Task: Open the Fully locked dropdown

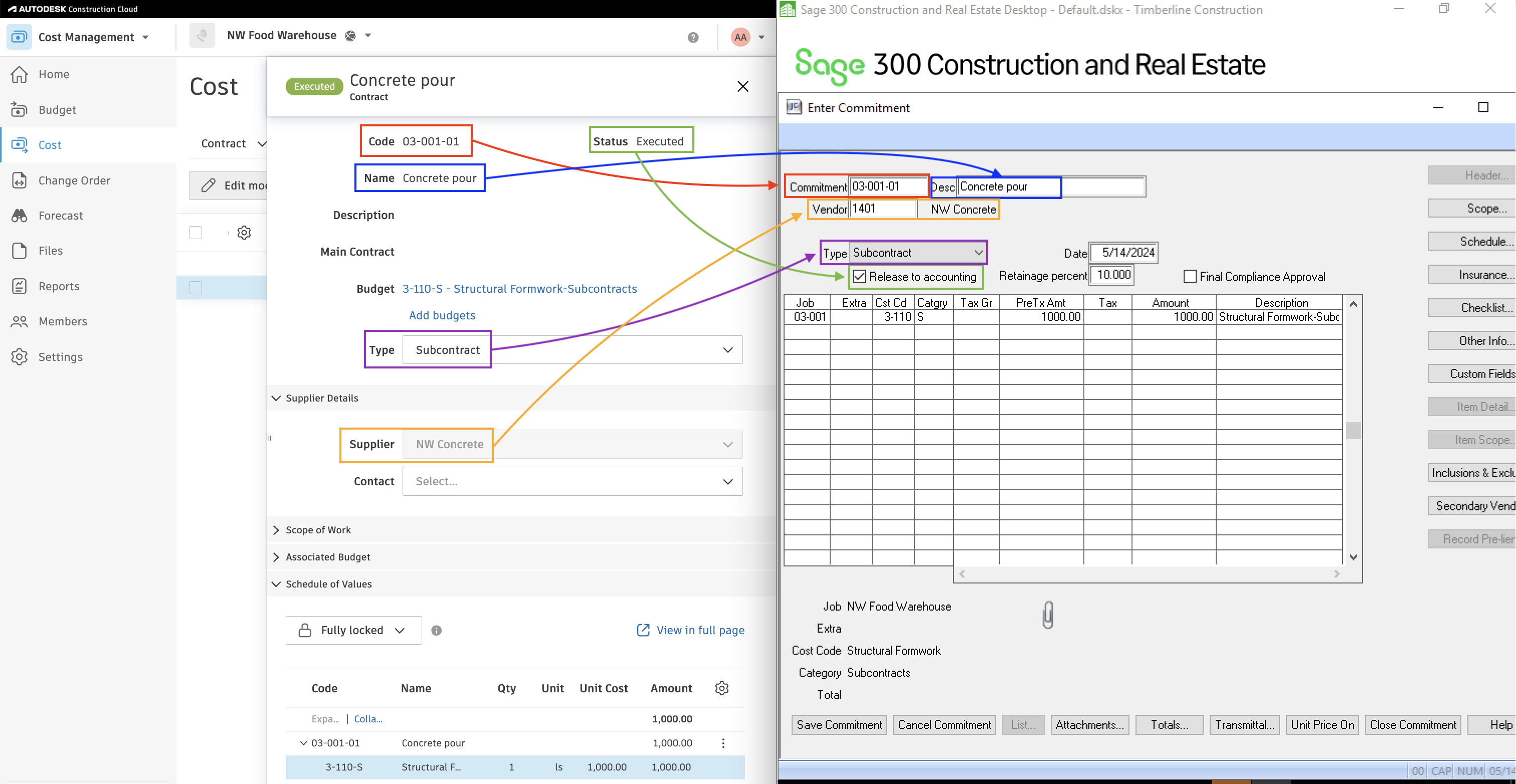Action: [354, 631]
